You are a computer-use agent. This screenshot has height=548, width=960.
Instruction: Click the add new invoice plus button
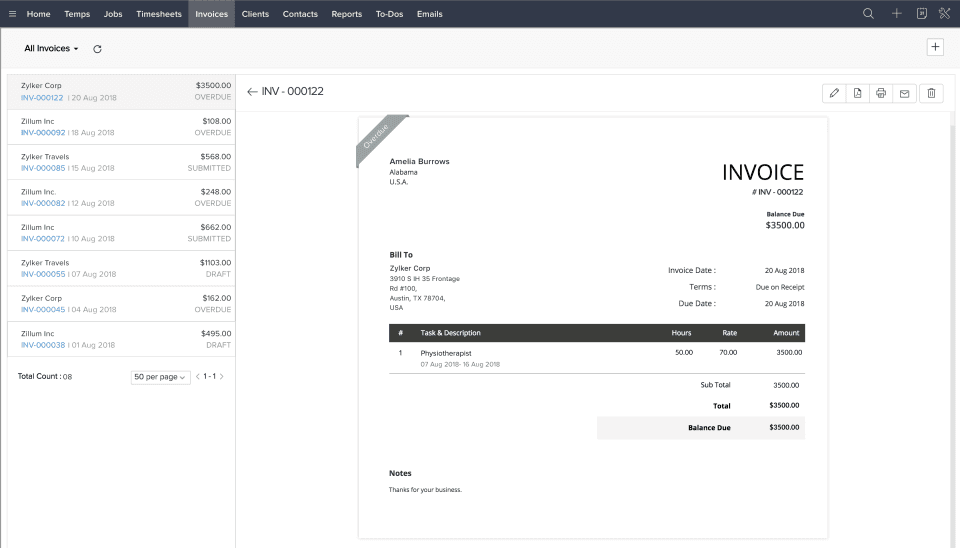coord(935,47)
